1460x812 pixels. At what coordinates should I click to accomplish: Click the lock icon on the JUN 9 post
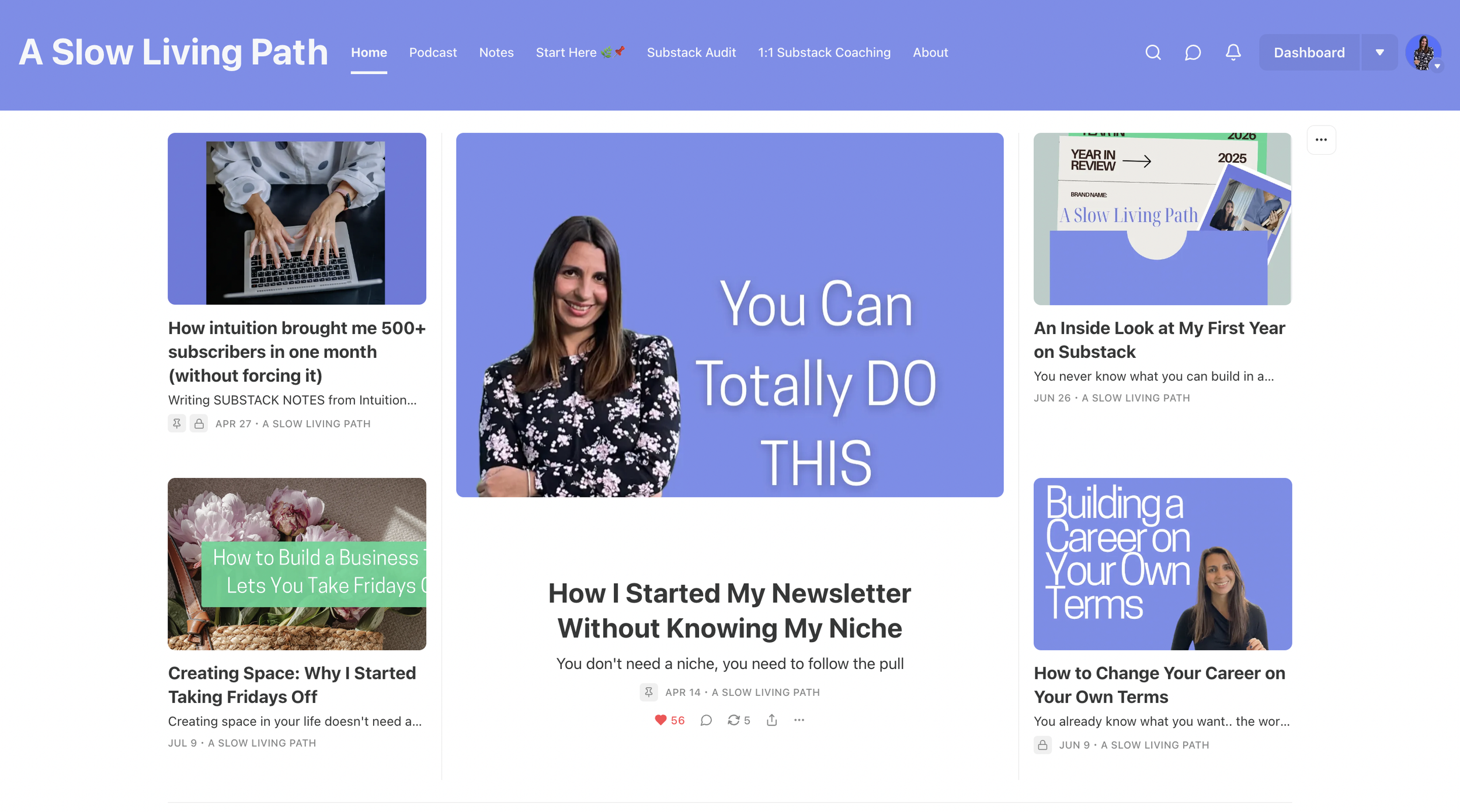[1042, 745]
